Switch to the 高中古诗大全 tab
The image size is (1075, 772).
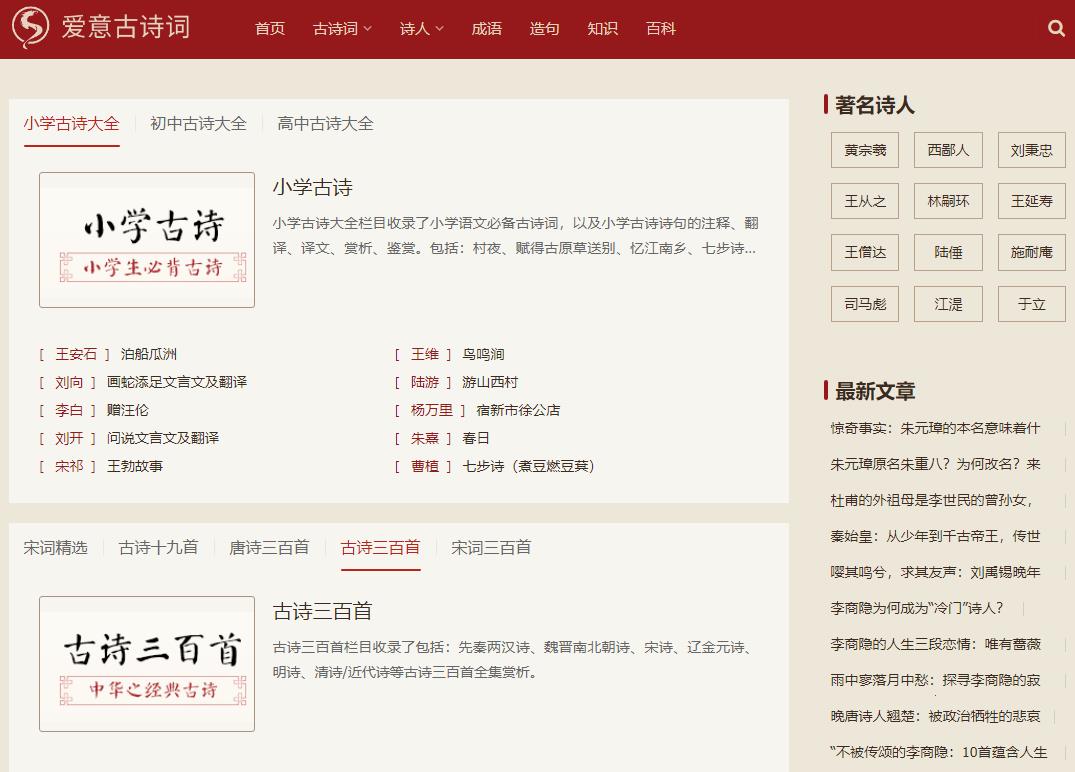tap(323, 123)
